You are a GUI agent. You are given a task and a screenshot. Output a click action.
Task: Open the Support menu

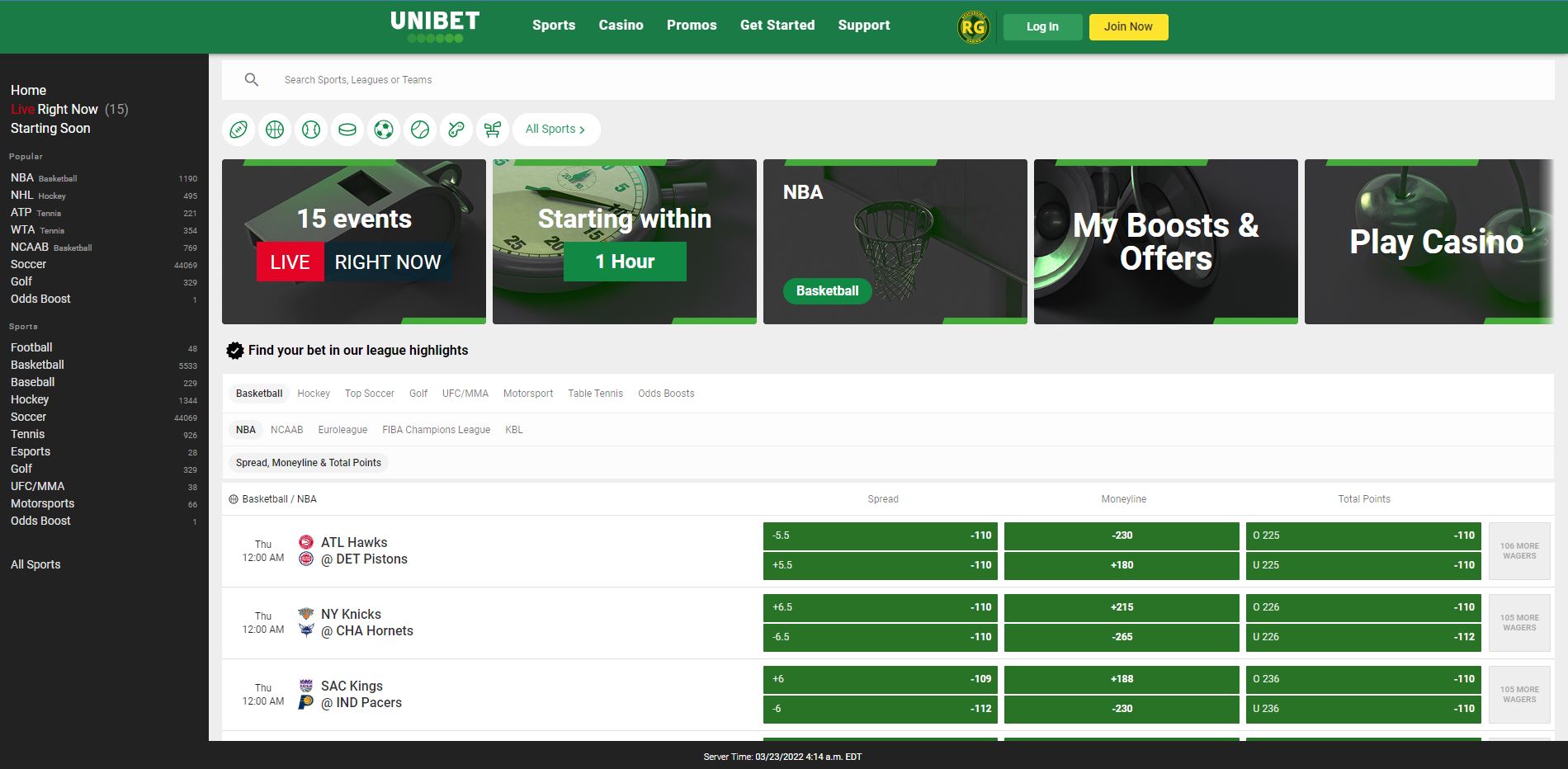[864, 26]
